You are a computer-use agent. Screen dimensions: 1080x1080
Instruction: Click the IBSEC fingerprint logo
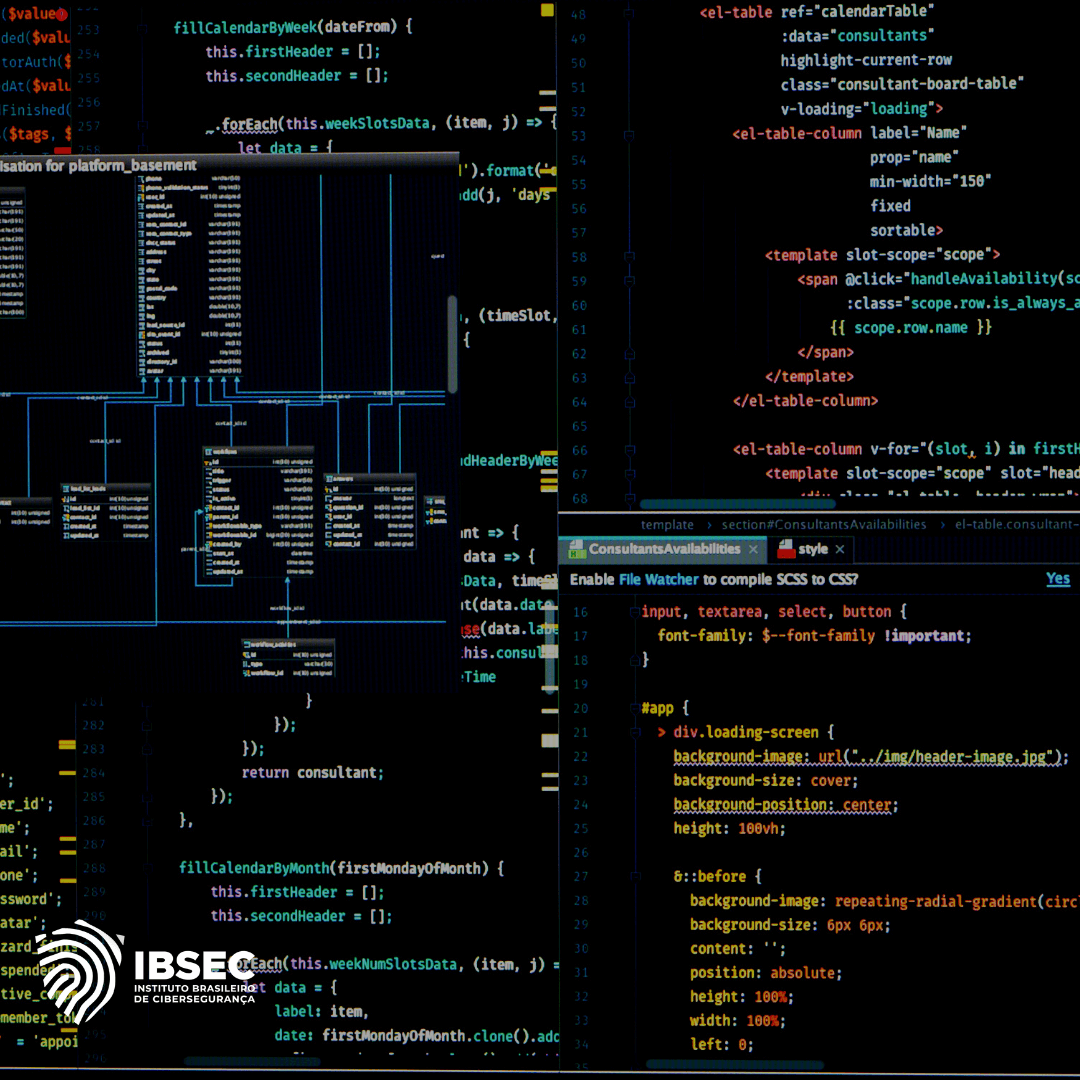coord(80,971)
